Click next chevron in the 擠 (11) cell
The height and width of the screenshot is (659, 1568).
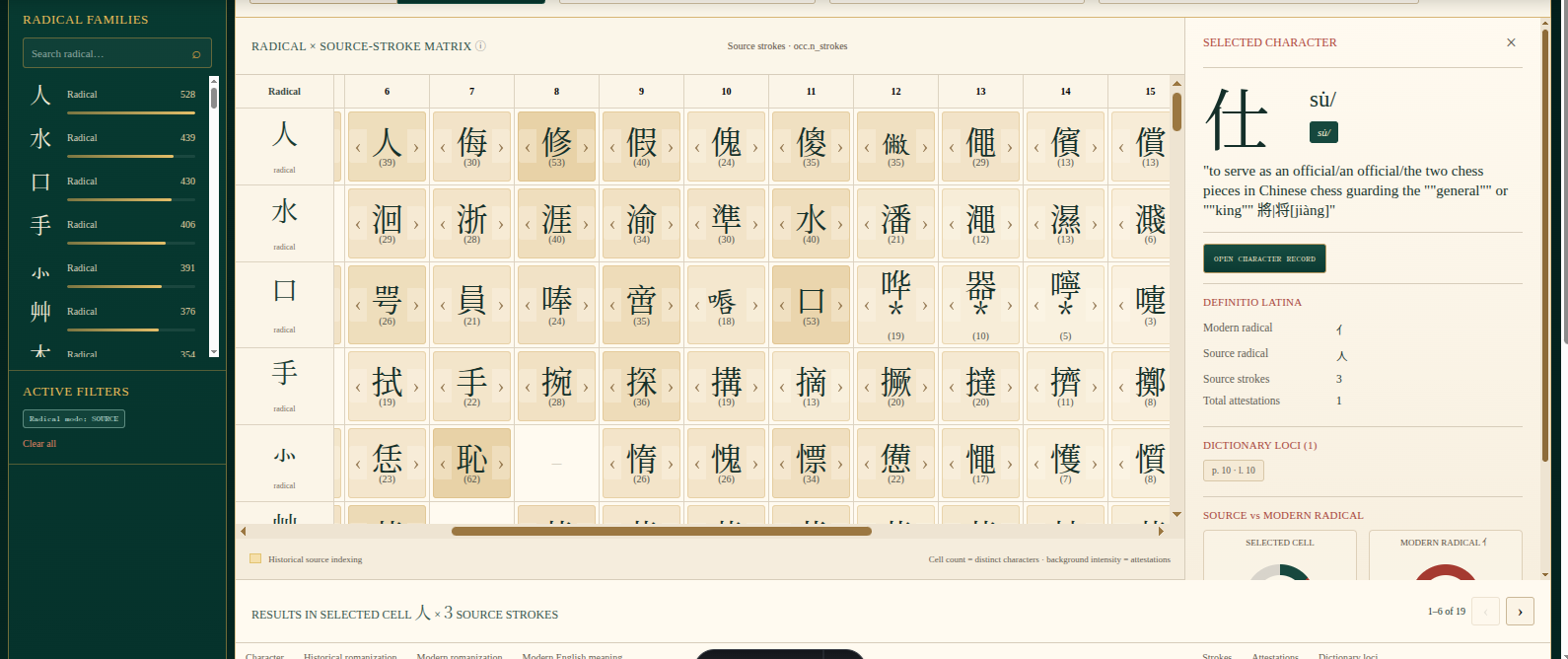pyautogui.click(x=1095, y=387)
